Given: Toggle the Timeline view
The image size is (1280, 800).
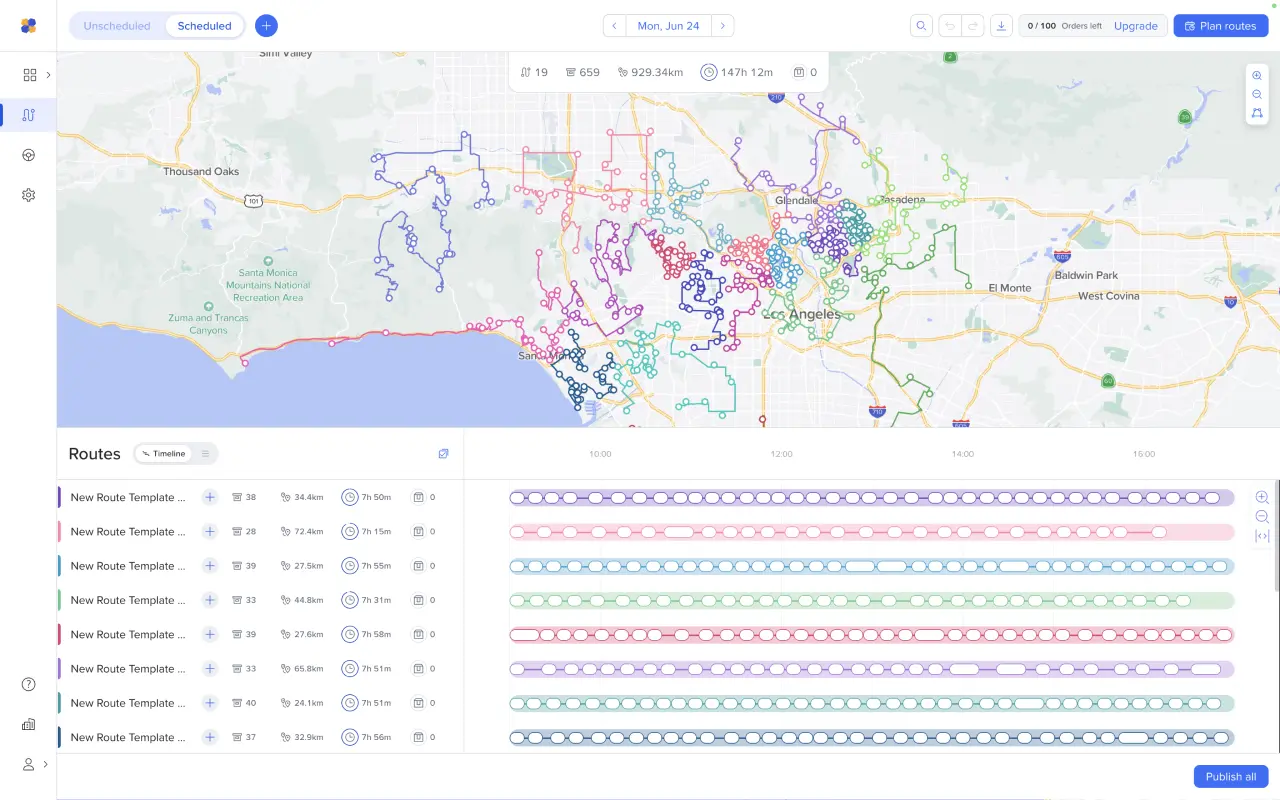Looking at the screenshot, I should point(164,454).
